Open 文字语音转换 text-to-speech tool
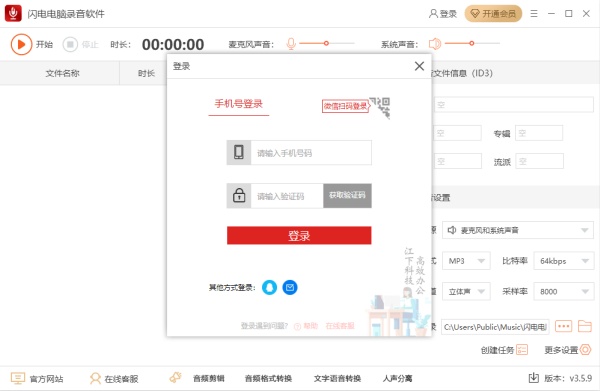 338,378
